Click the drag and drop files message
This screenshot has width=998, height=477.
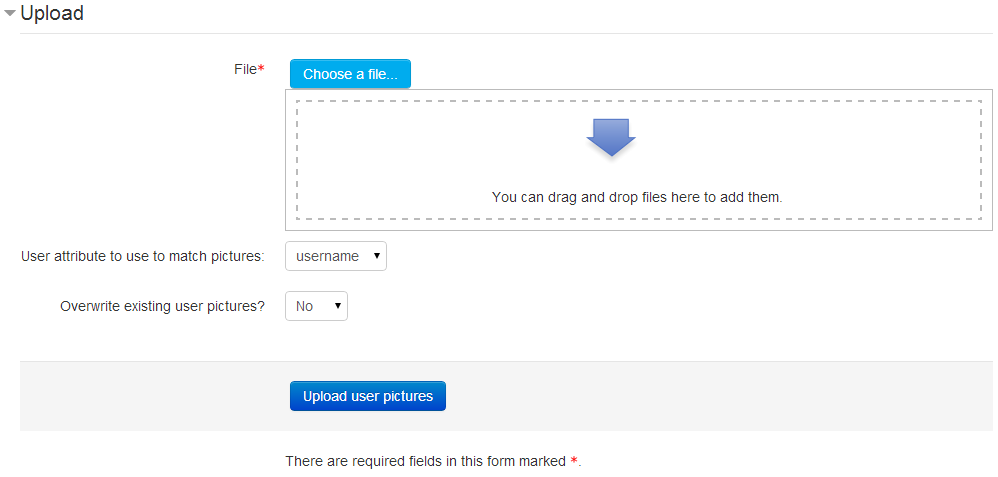tap(637, 197)
